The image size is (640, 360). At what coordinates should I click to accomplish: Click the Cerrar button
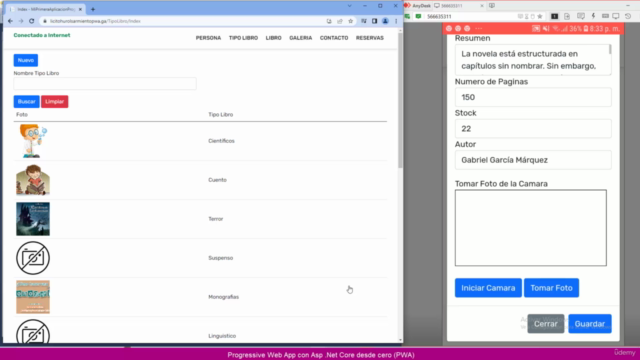click(x=546, y=324)
